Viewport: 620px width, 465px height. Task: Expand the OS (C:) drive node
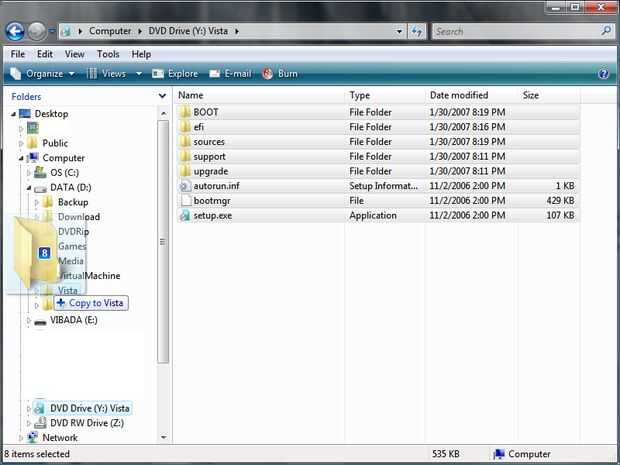[28, 173]
